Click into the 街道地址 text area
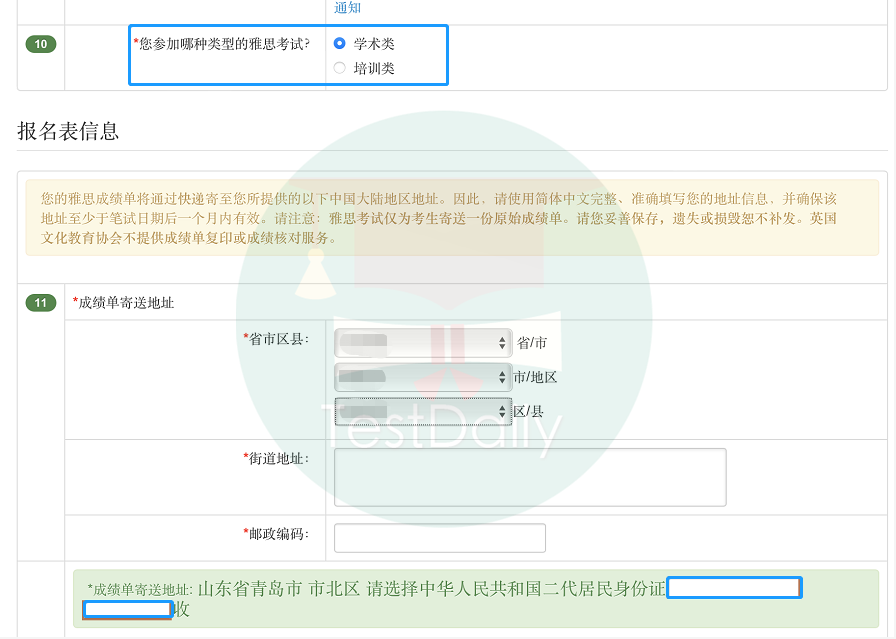896x639 pixels. click(530, 477)
